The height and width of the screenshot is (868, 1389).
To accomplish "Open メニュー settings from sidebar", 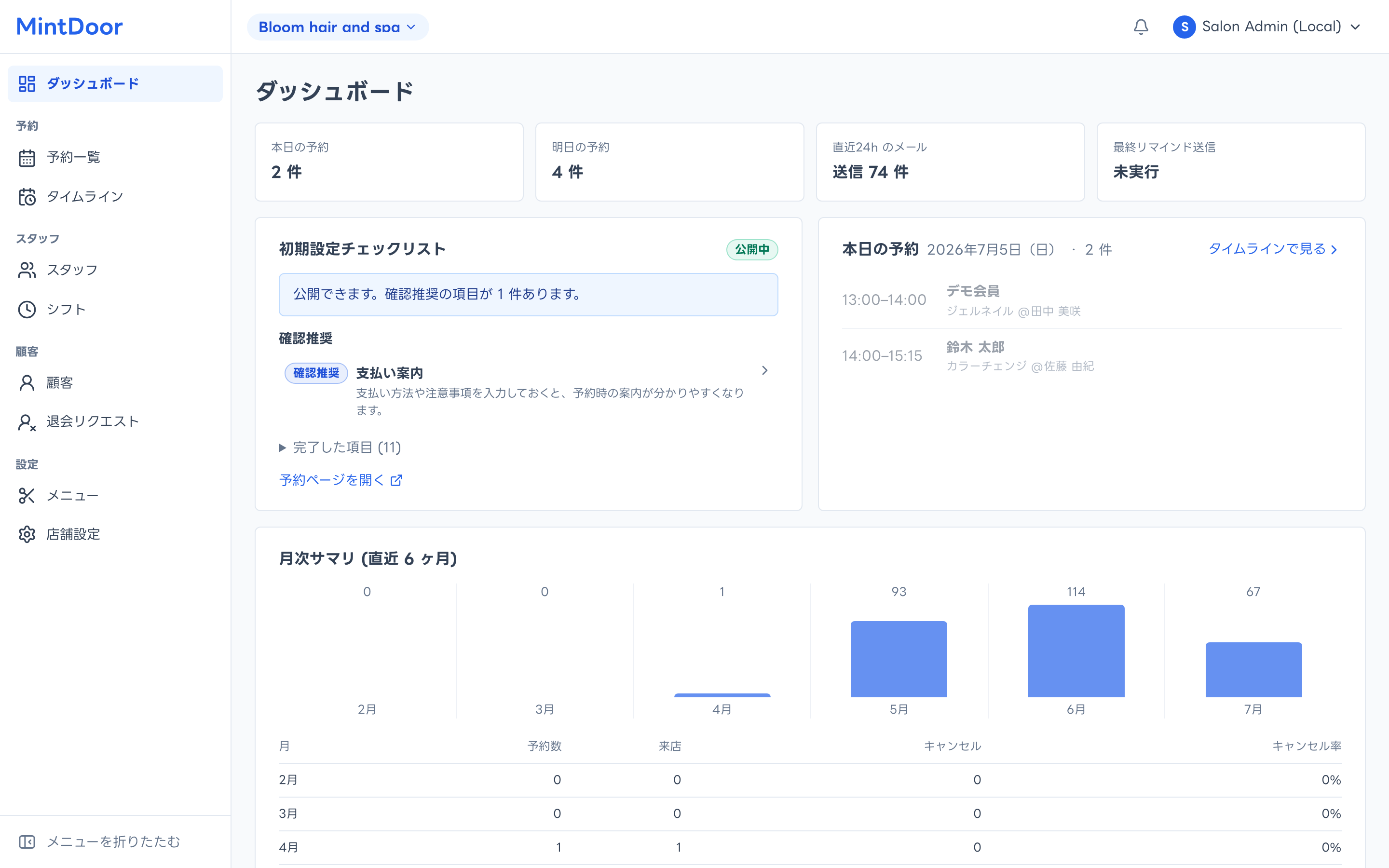I will click(x=115, y=495).
